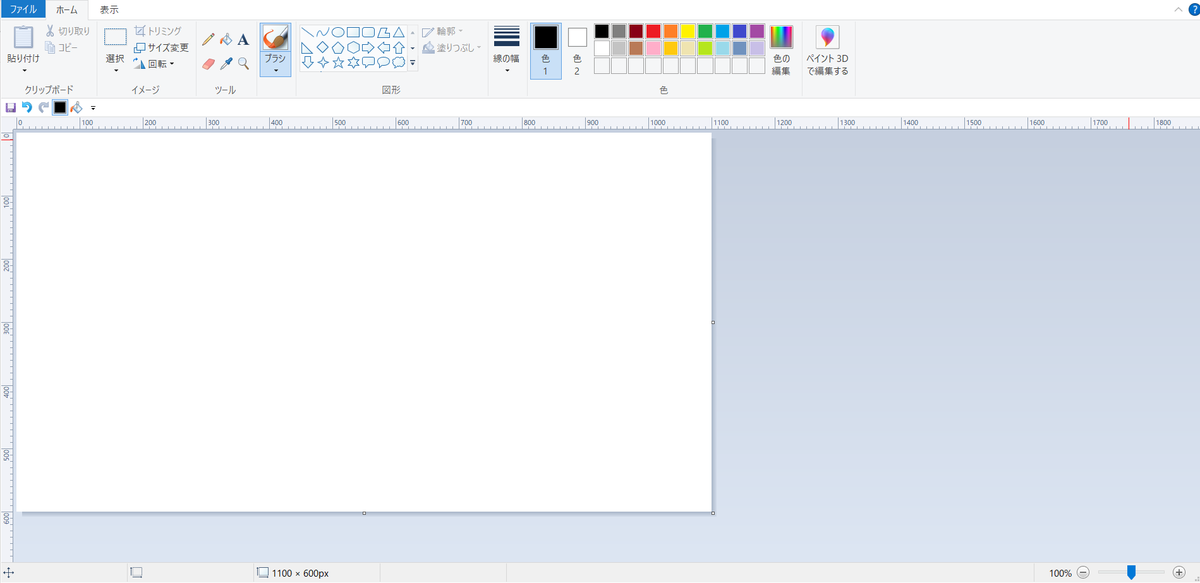The image size is (1200, 583).
Task: Select 色 1 (Color 1) swatch button
Action: (x=545, y=51)
